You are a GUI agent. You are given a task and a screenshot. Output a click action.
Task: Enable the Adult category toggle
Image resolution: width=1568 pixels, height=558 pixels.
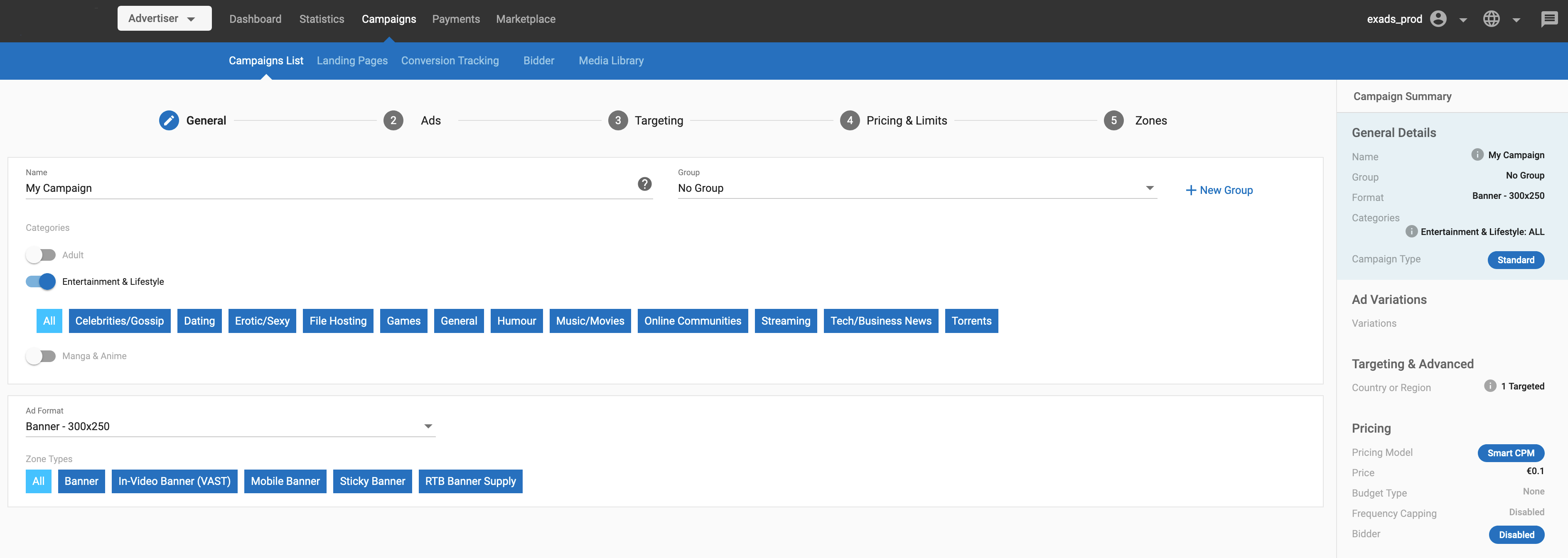(41, 255)
